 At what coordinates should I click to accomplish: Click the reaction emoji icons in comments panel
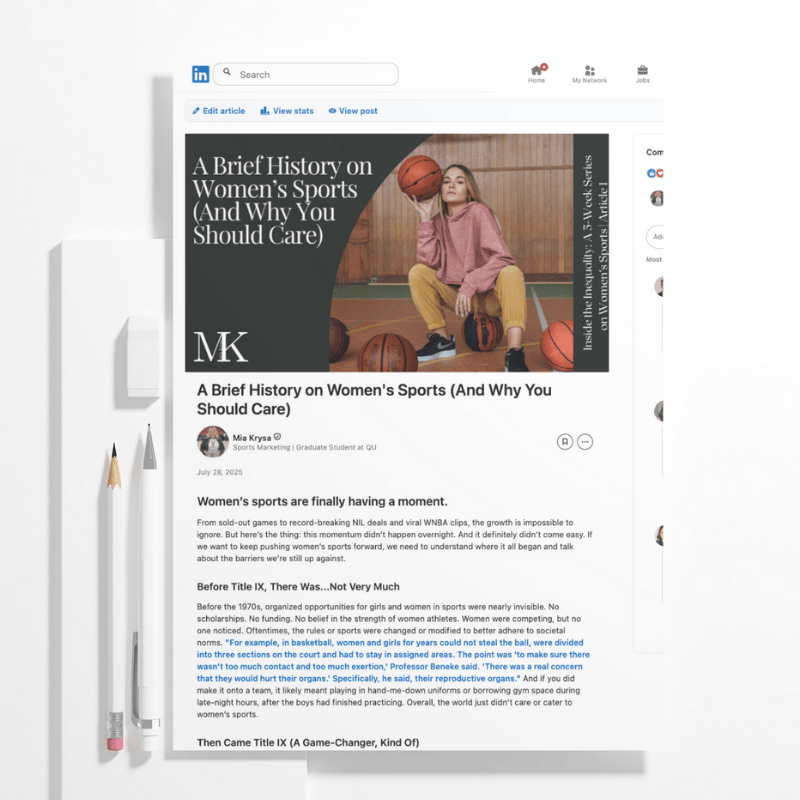pos(655,173)
